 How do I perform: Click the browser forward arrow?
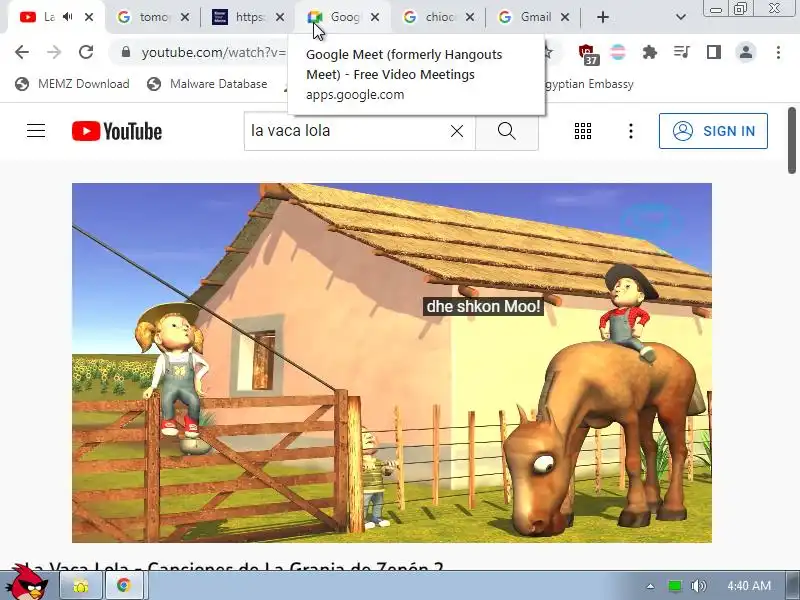point(54,52)
